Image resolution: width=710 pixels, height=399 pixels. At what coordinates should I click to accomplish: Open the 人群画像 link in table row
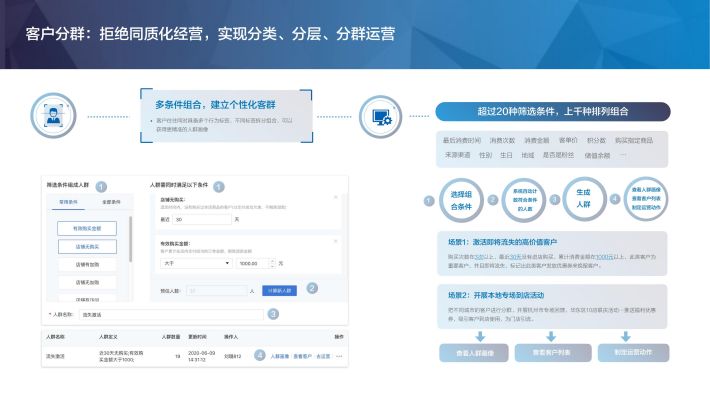point(279,356)
